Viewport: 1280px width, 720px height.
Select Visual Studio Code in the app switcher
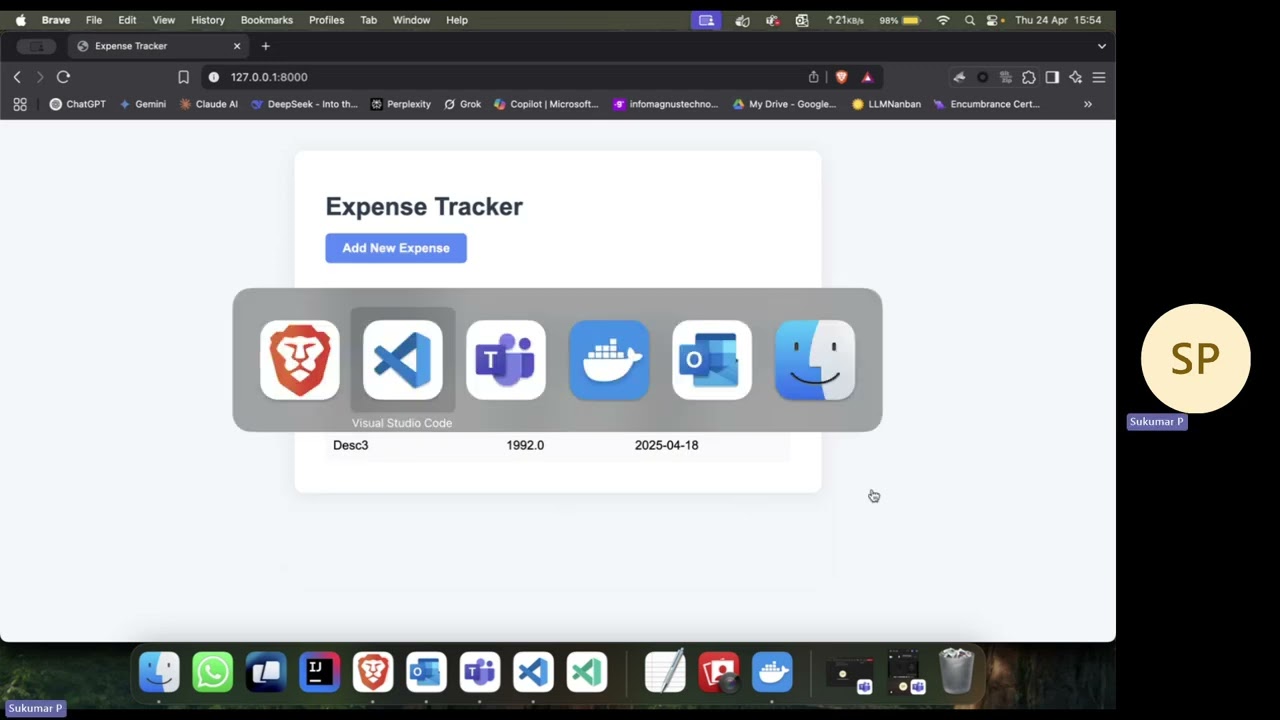[403, 360]
